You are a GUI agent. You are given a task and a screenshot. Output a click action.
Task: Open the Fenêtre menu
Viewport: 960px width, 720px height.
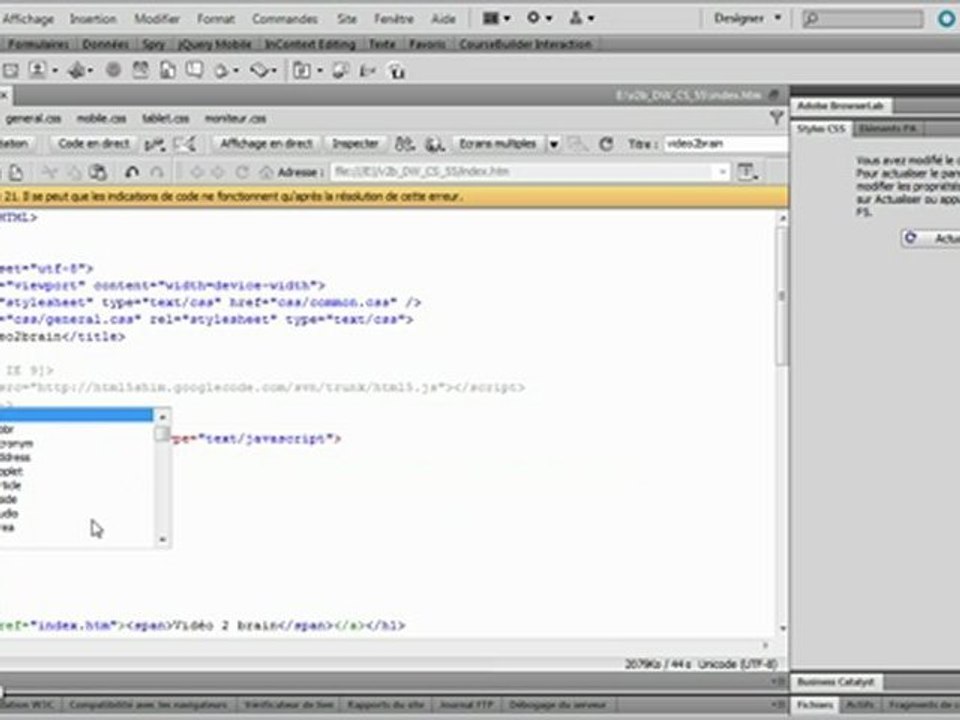click(394, 19)
